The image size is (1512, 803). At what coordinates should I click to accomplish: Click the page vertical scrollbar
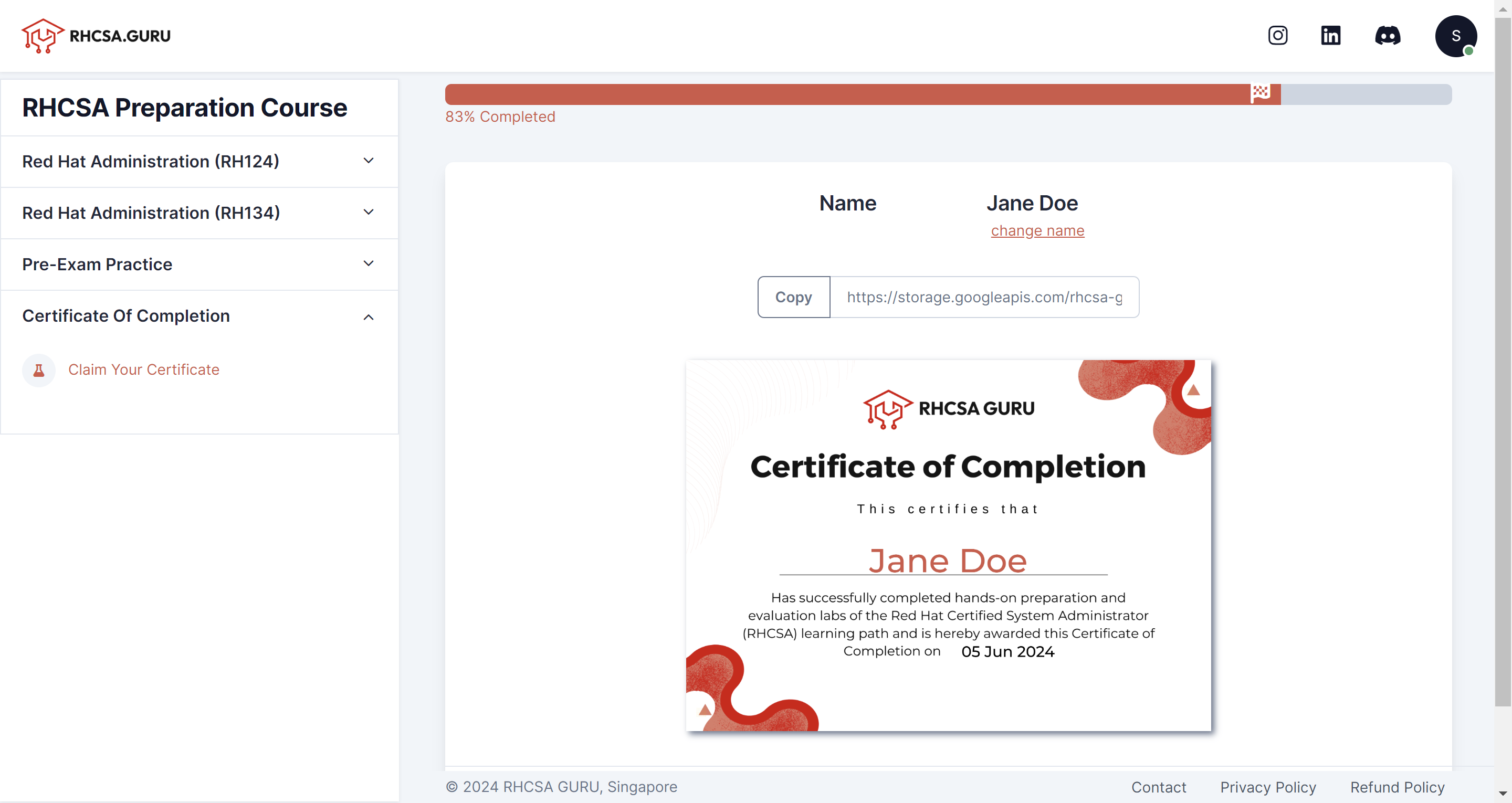point(1503,362)
